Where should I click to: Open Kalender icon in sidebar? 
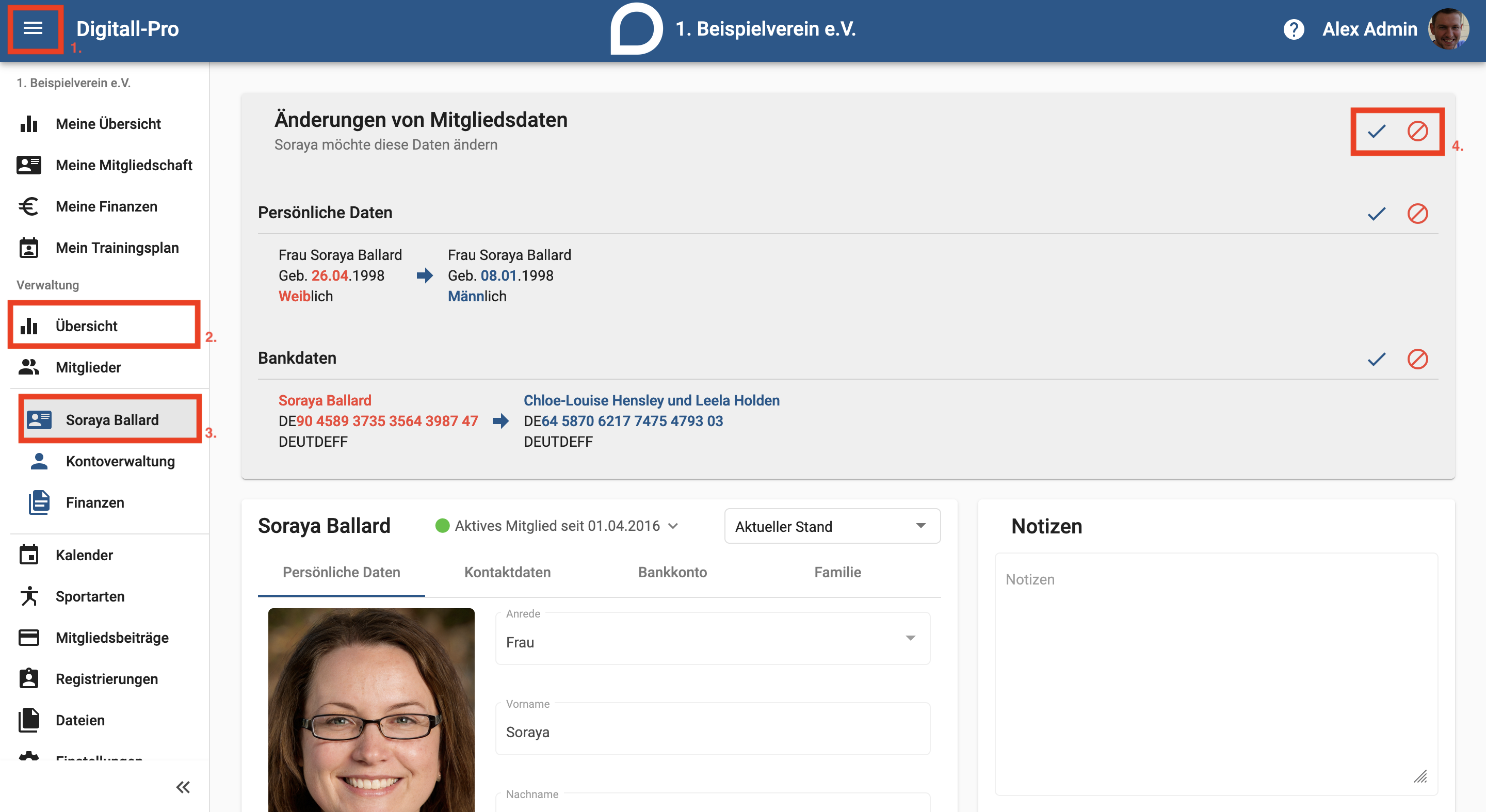tap(29, 556)
